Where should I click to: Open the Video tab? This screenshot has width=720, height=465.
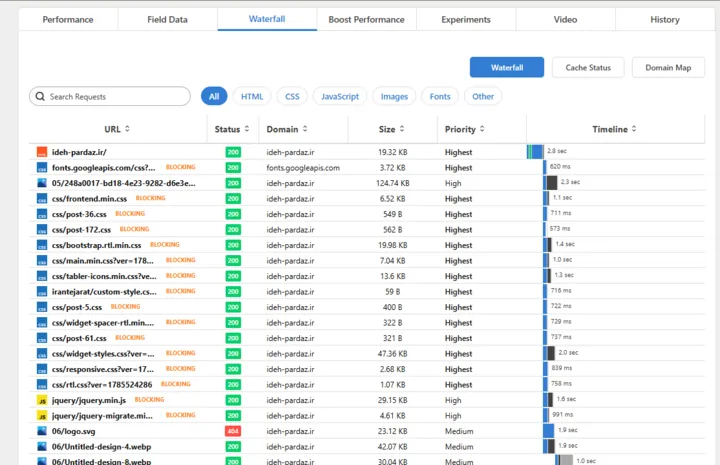[x=566, y=19]
